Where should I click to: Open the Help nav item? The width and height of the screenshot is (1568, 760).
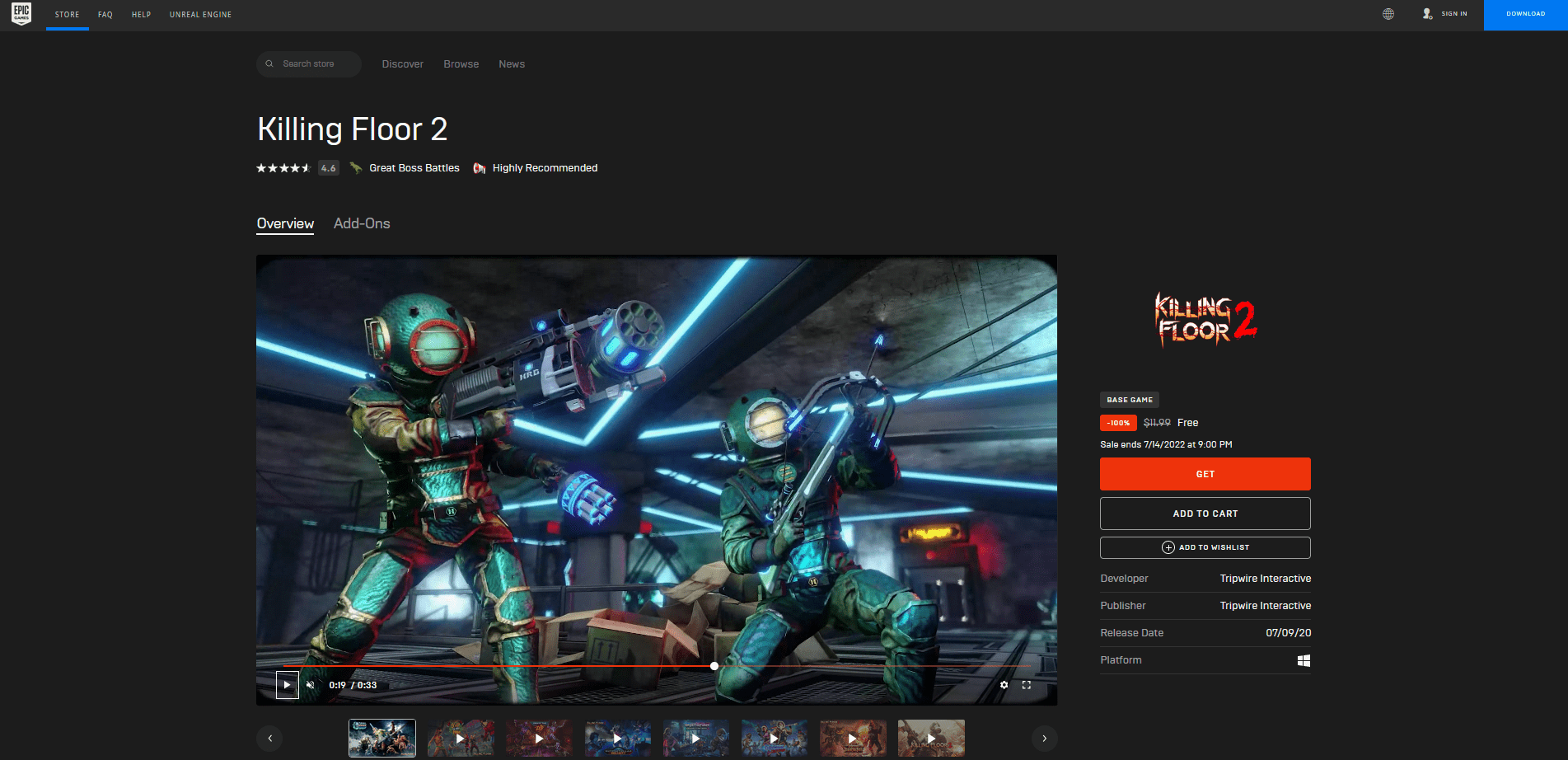pyautogui.click(x=142, y=15)
